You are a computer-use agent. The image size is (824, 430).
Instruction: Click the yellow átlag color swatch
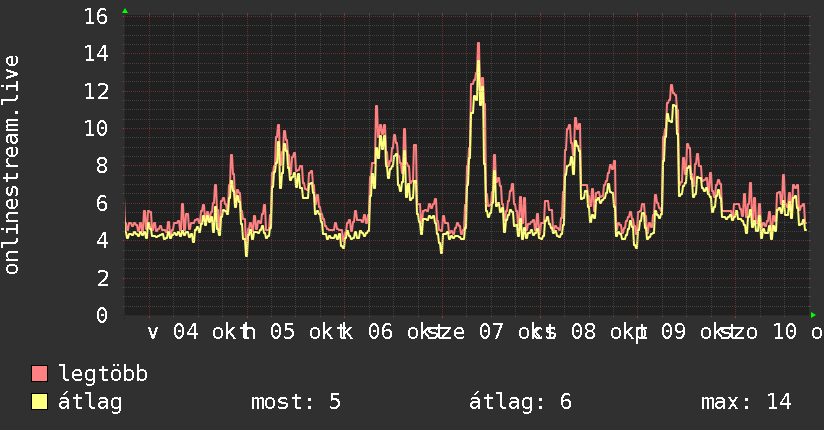(39, 402)
